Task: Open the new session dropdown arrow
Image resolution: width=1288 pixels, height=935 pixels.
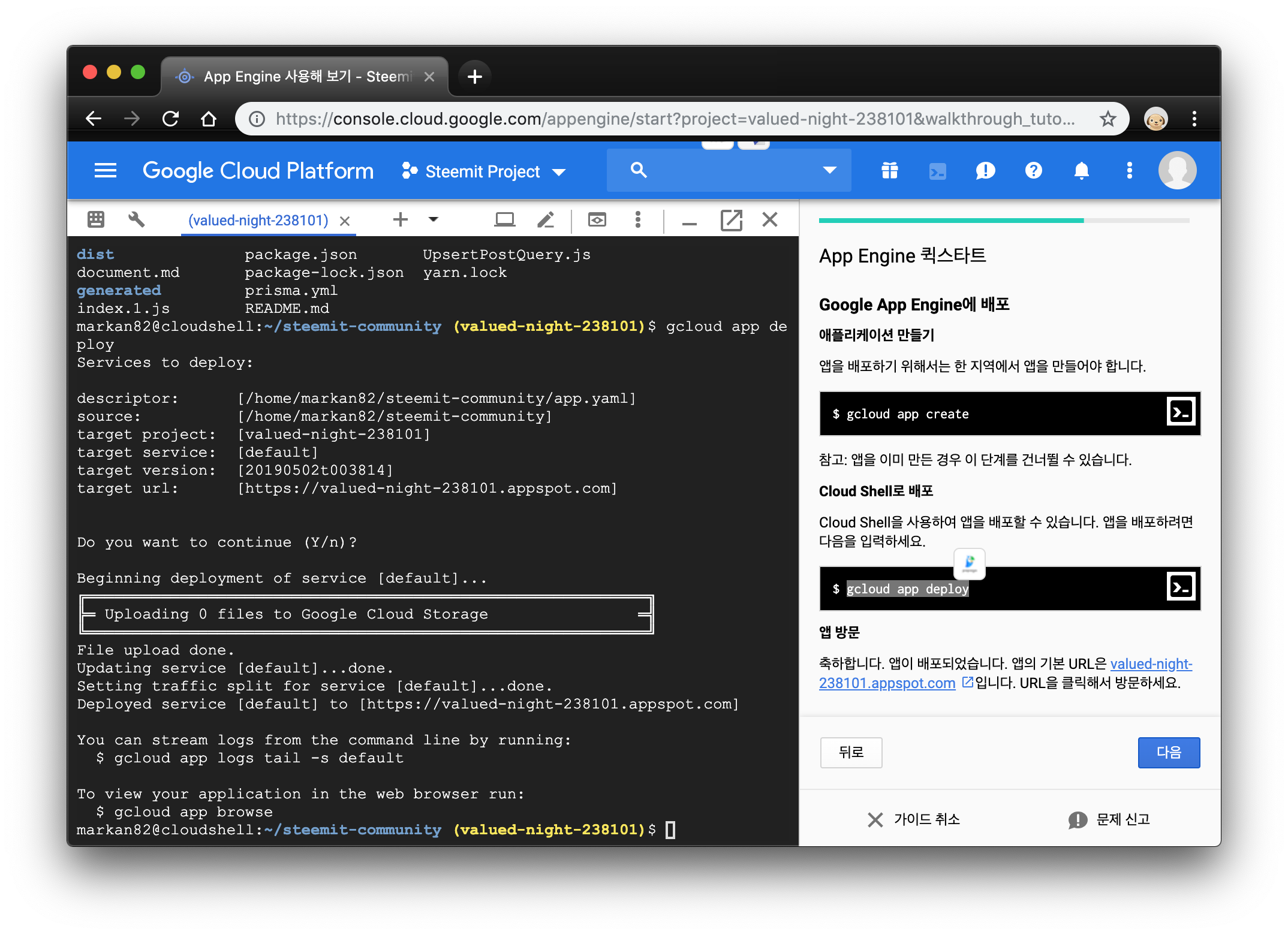Action: [434, 219]
